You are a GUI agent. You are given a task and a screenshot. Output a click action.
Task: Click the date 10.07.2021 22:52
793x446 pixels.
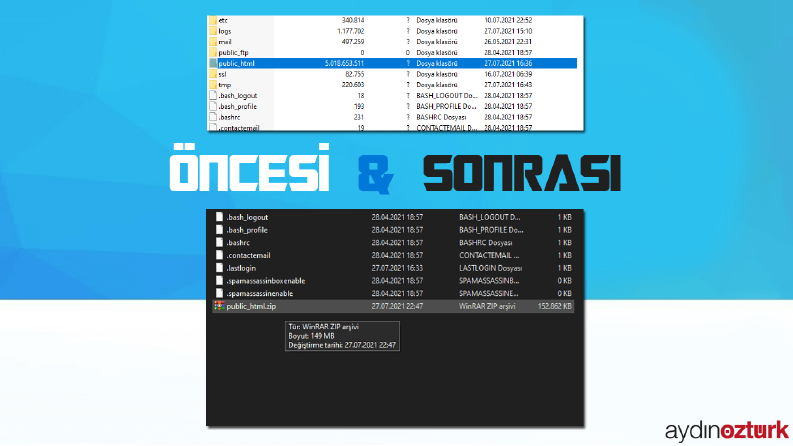point(508,20)
